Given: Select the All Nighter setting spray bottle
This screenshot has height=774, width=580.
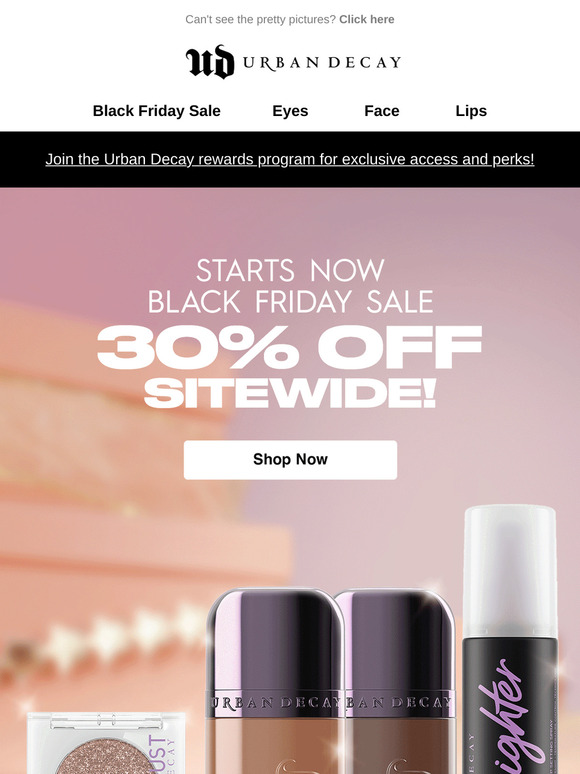Looking at the screenshot, I should tap(510, 639).
